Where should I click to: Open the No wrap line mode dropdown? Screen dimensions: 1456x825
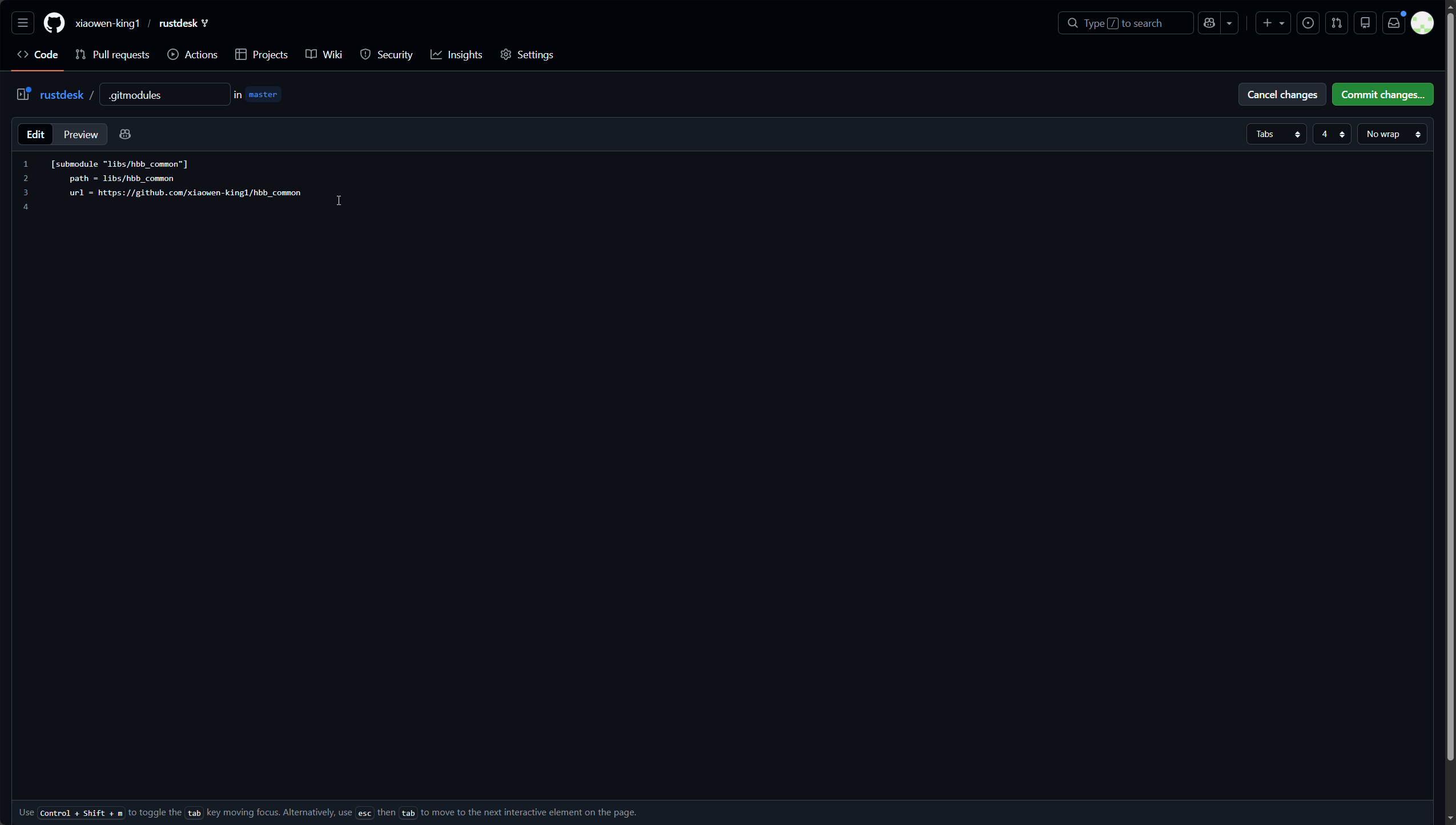[x=1391, y=134]
